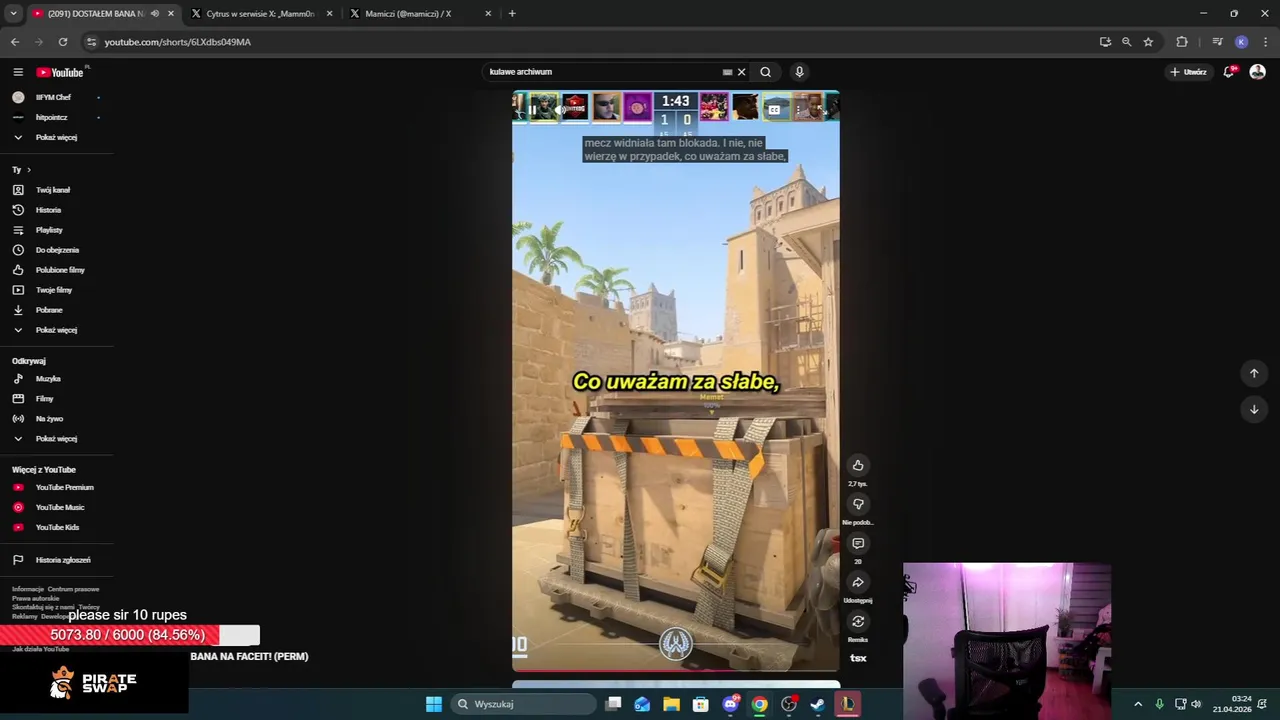Open Chrome media controls icon
This screenshot has height=720, width=1280.
click(1217, 42)
